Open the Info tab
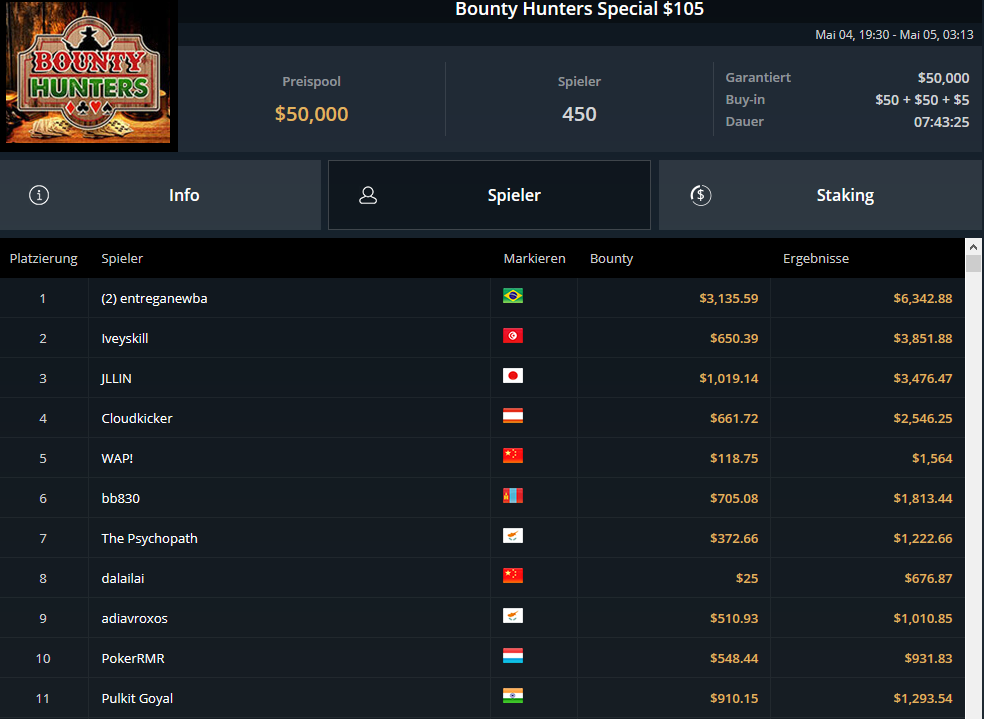 [x=160, y=195]
